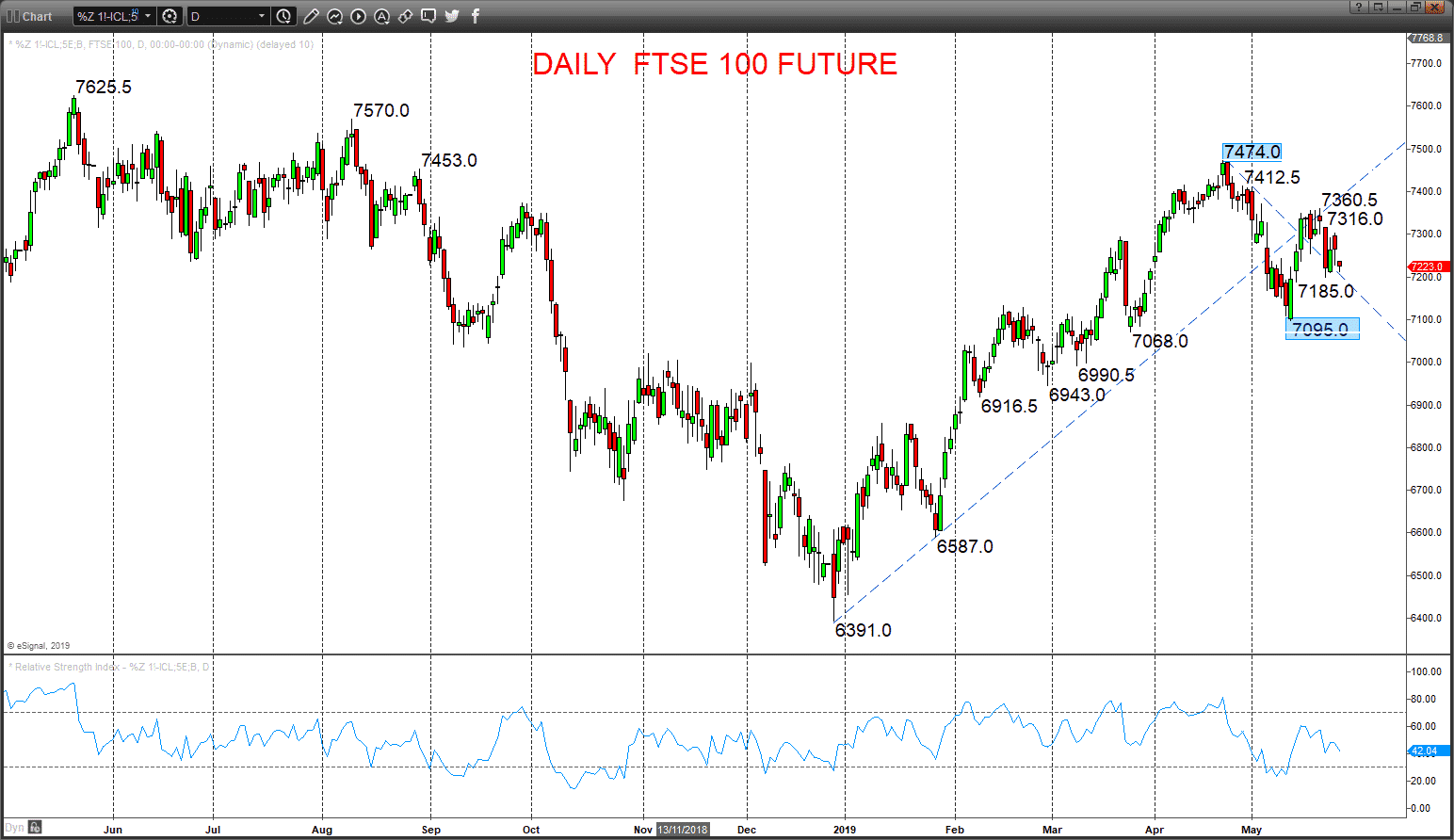Screen dimensions: 1454x840
Task: Open the window layout dropdown button
Action: pos(1378,7)
